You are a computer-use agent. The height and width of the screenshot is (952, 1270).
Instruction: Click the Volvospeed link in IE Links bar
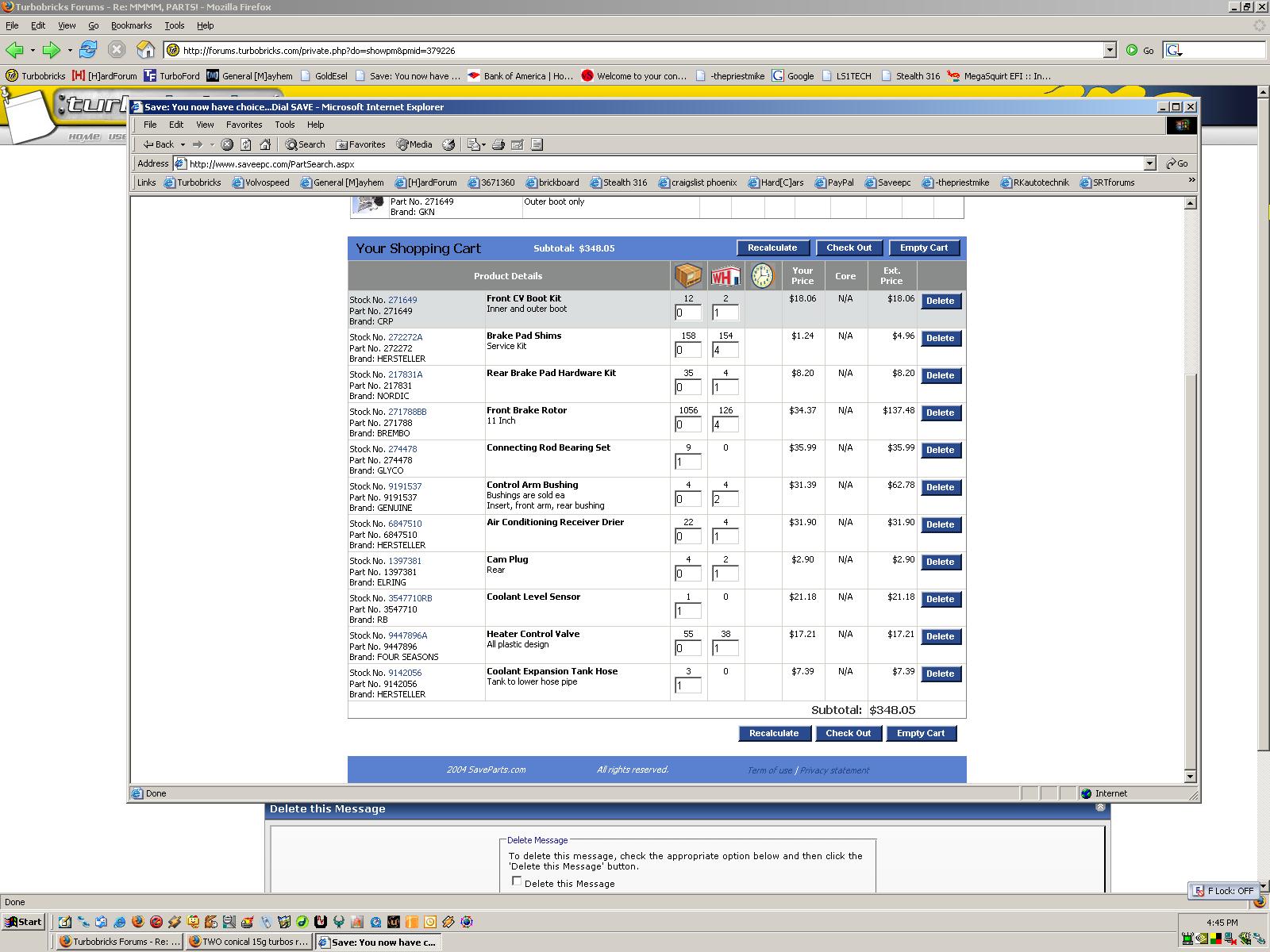point(261,182)
